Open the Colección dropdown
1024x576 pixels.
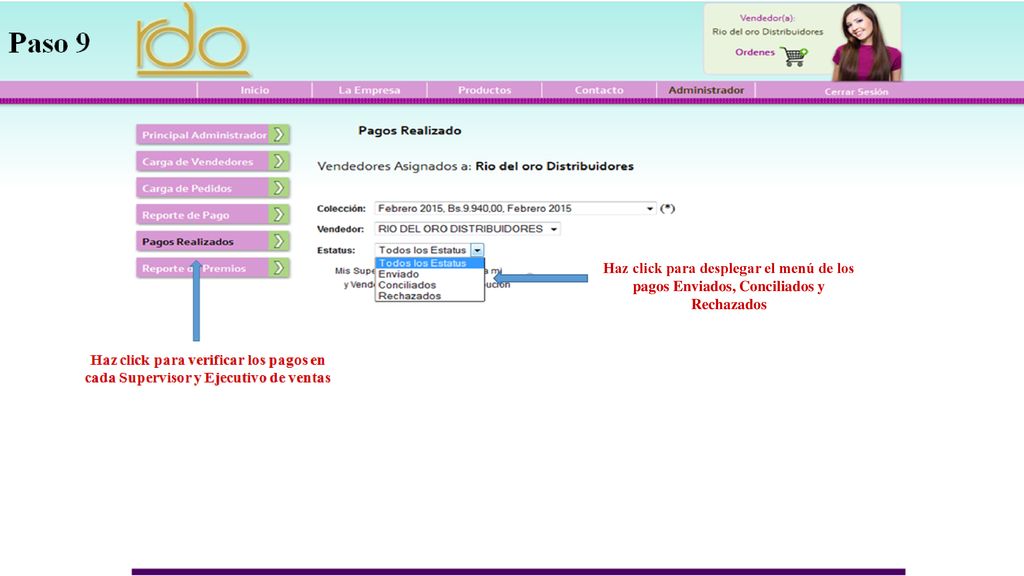(515, 208)
